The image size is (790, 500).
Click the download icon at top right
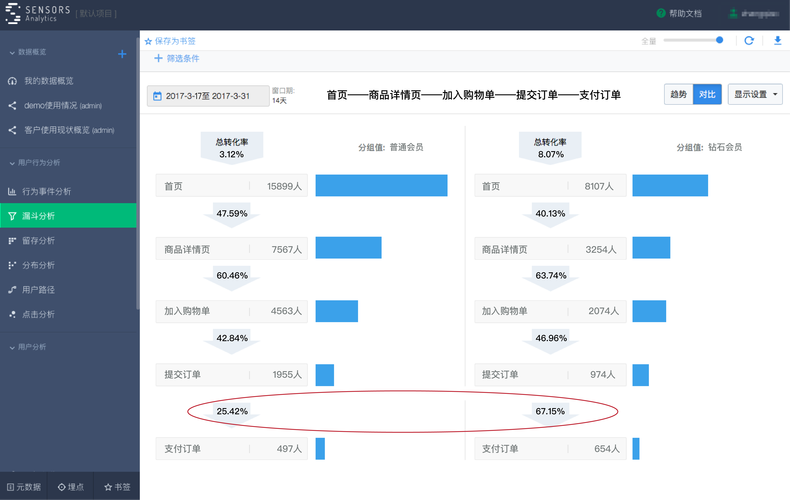pos(778,41)
